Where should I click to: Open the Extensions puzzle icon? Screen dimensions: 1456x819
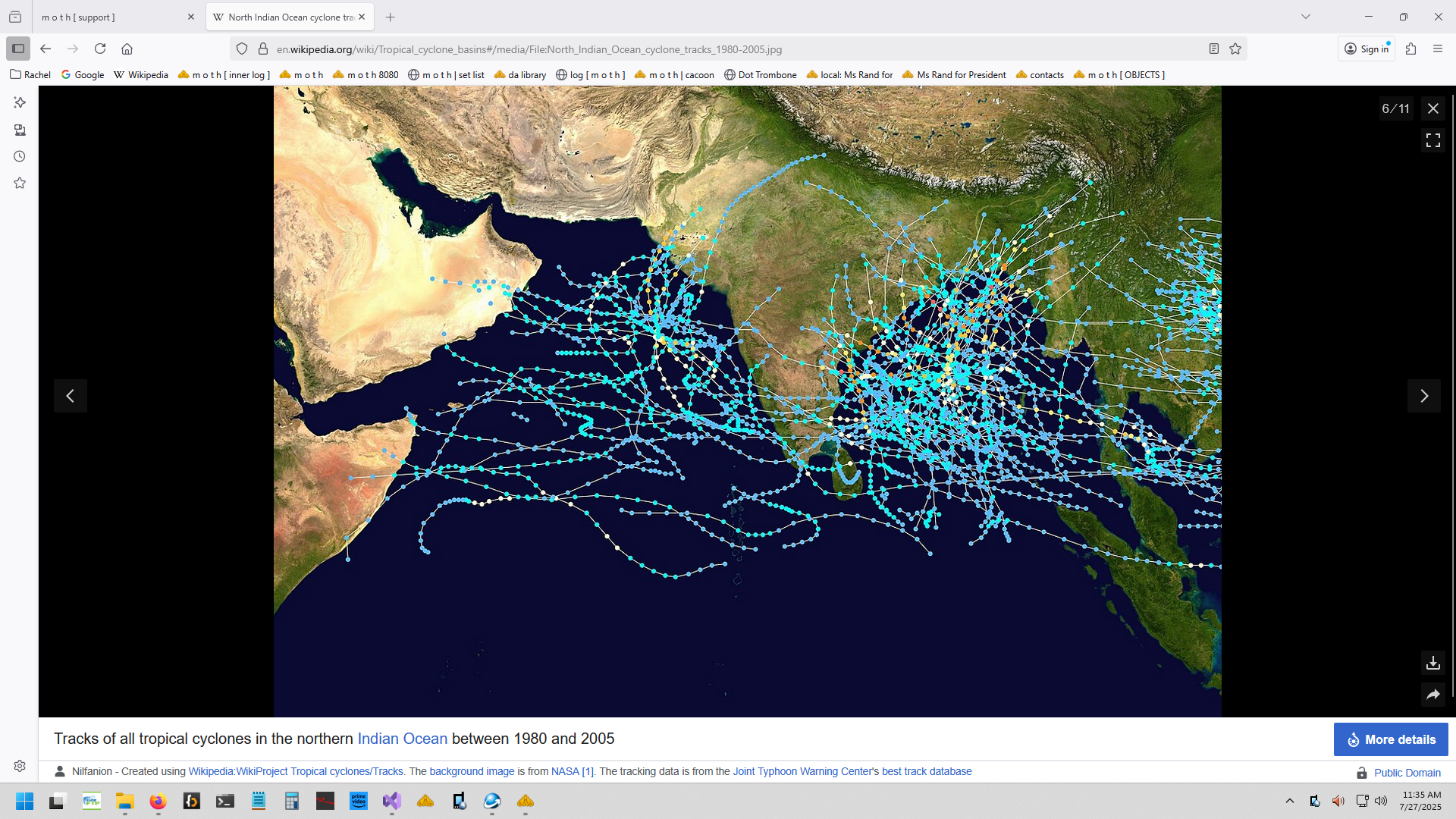pos(1410,49)
